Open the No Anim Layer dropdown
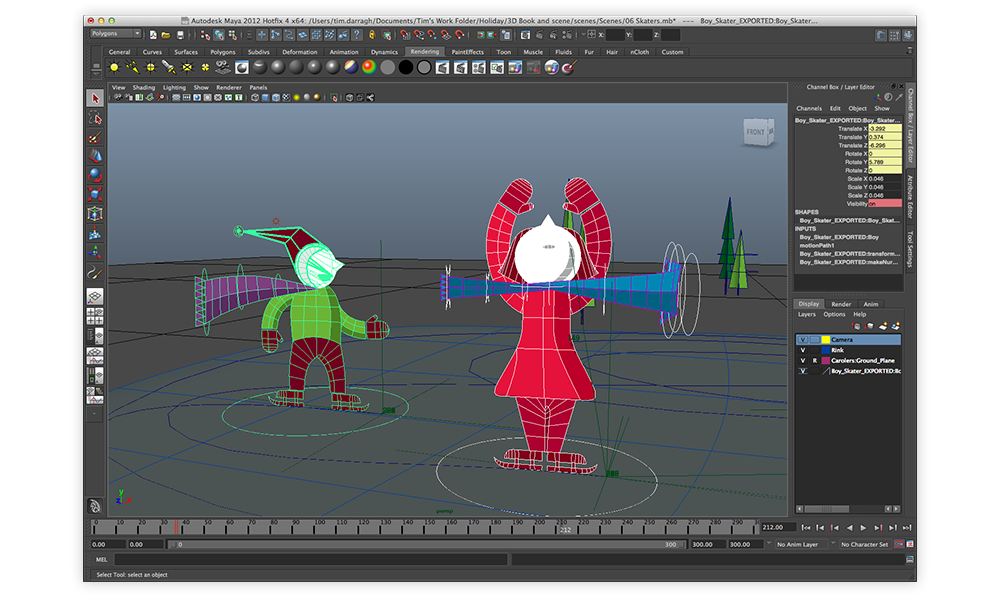This screenshot has width=1000, height=600. 800,545
